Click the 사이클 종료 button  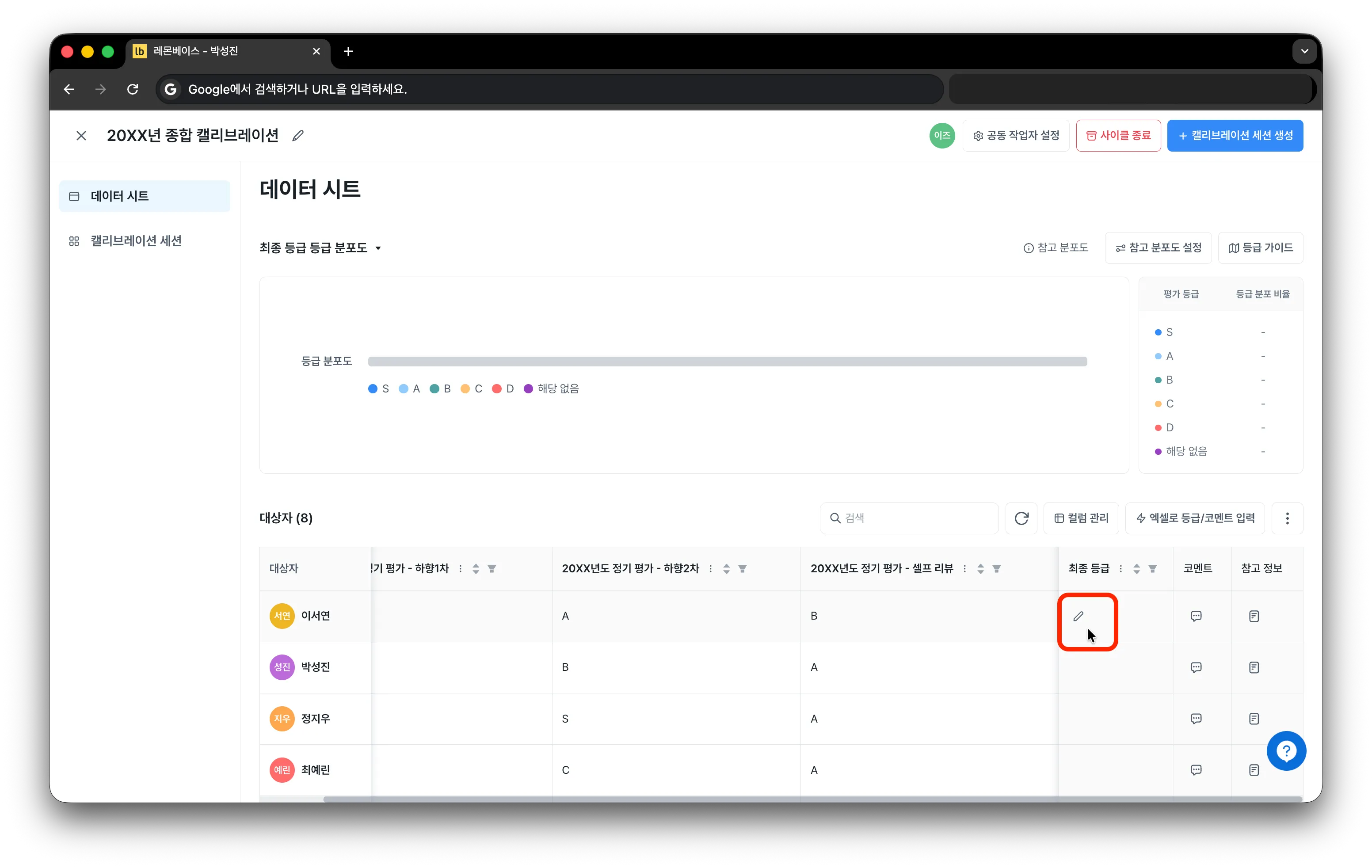[x=1118, y=136]
